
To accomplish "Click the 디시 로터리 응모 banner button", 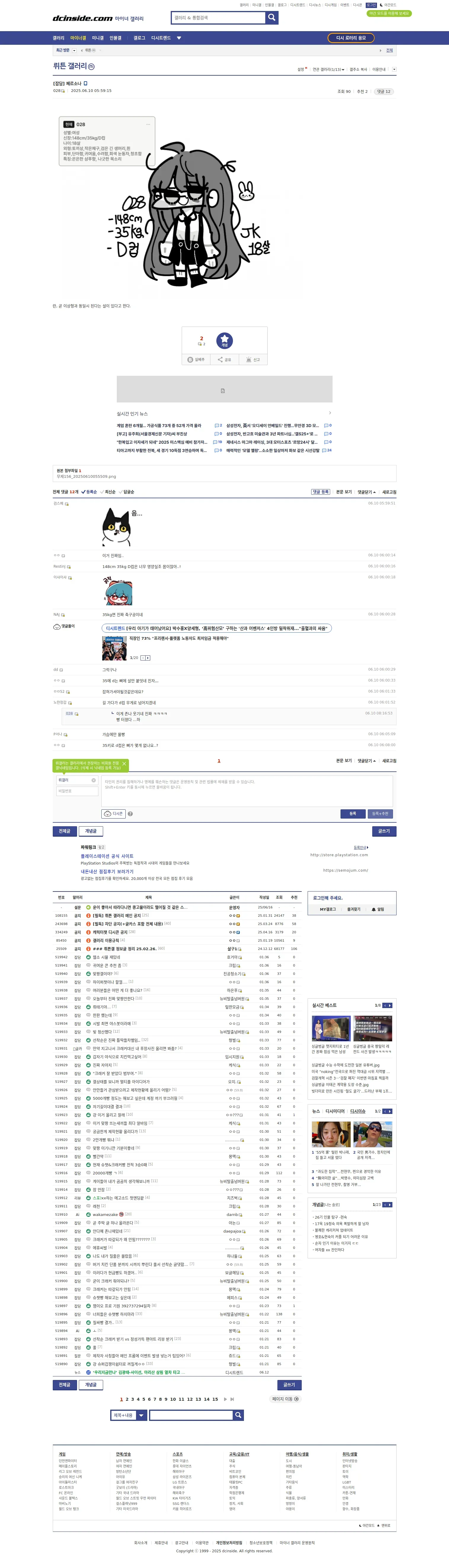I will tap(351, 38).
